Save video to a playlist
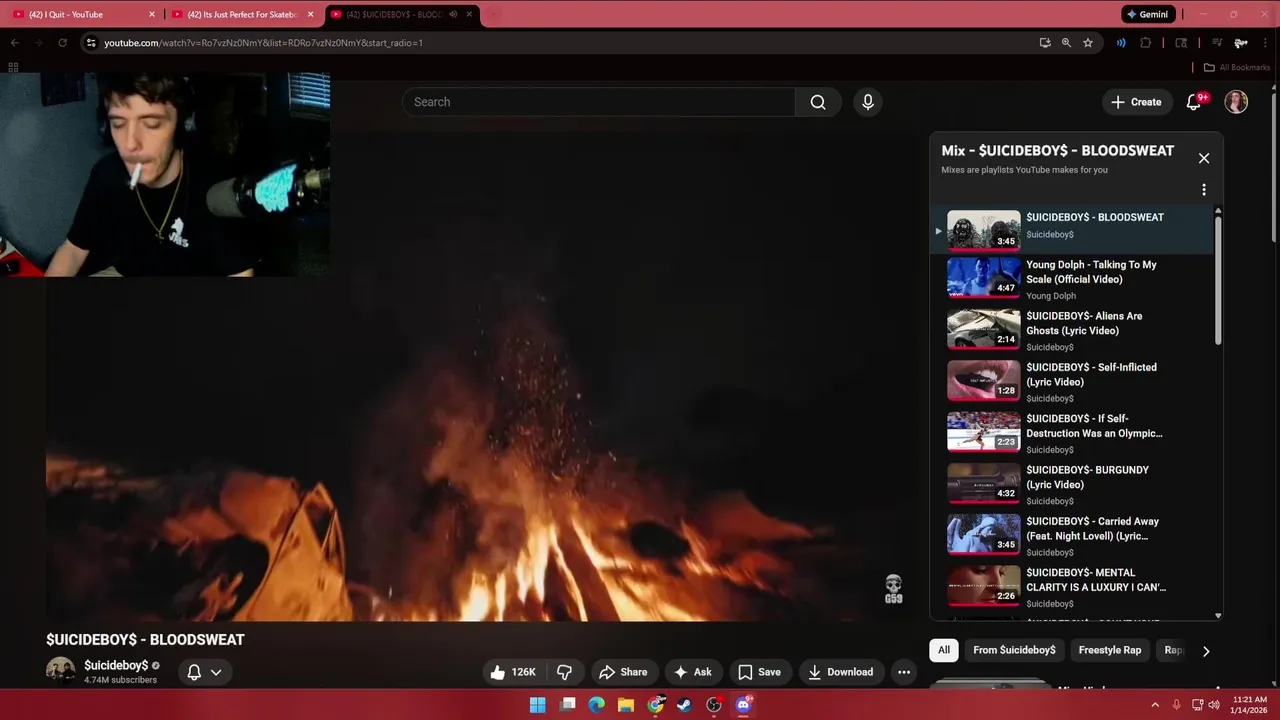This screenshot has width=1280, height=720. tap(759, 672)
